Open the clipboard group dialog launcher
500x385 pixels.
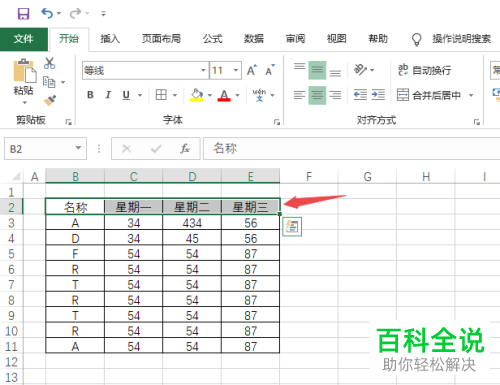click(69, 122)
